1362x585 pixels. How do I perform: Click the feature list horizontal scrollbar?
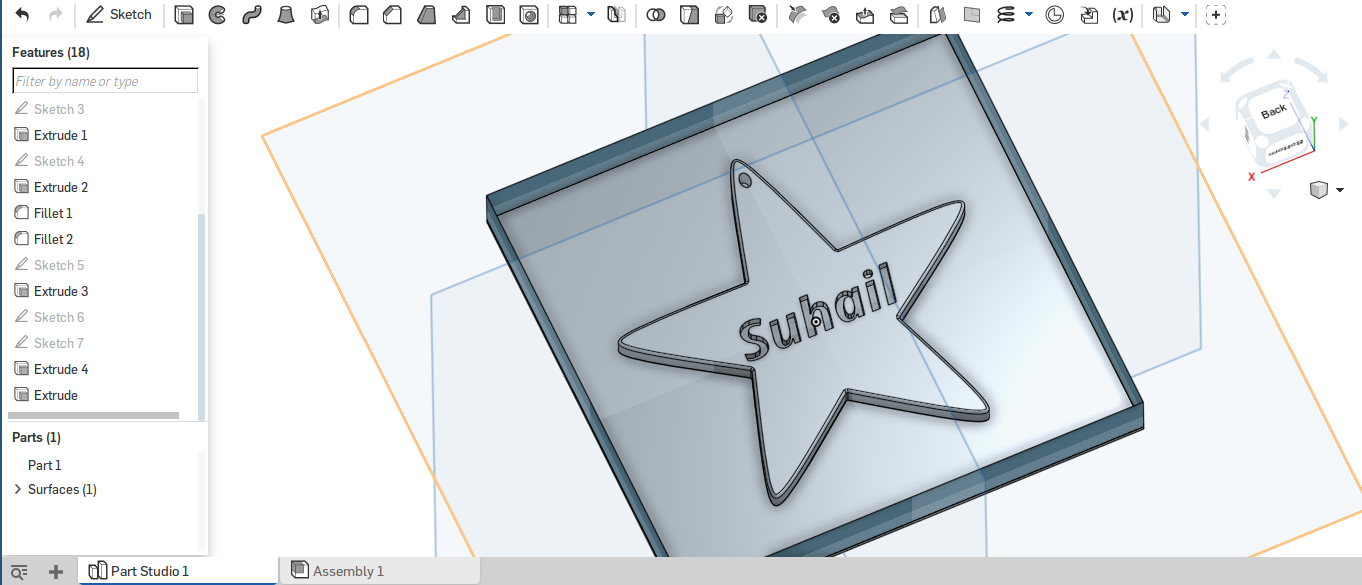(93, 415)
